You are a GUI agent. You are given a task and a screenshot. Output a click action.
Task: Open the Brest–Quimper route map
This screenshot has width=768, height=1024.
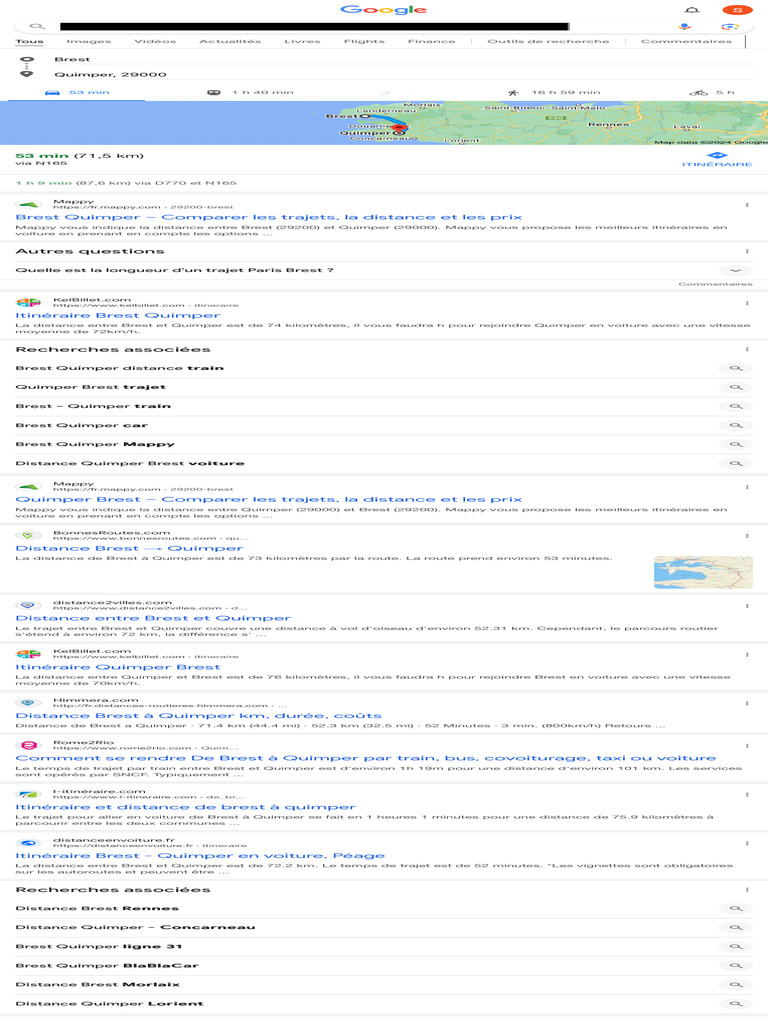384,123
